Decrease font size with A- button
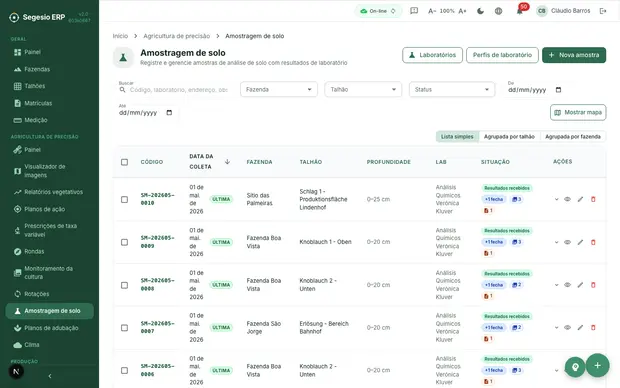 click(x=432, y=11)
